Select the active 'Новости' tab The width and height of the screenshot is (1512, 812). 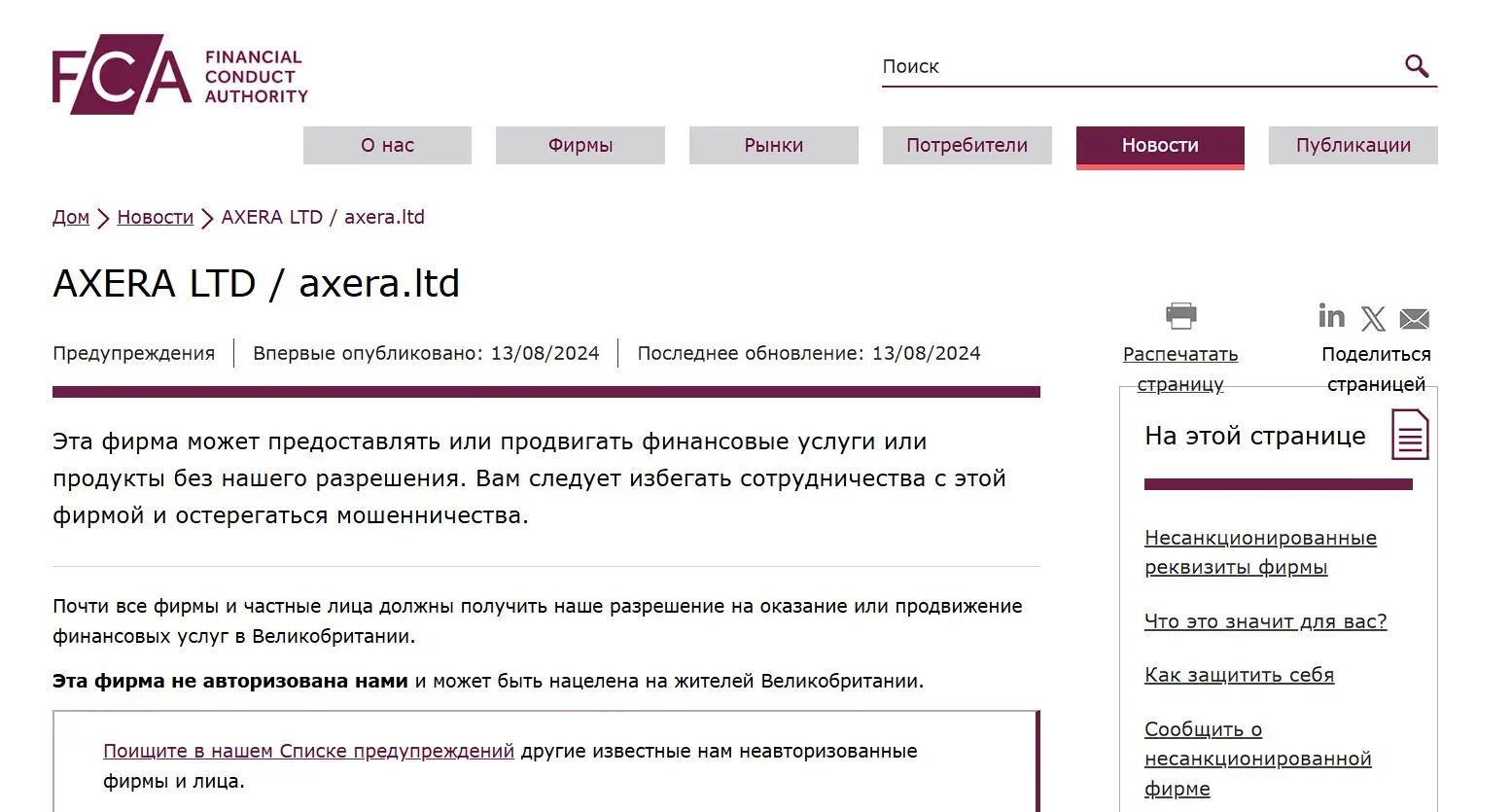[x=1159, y=145]
